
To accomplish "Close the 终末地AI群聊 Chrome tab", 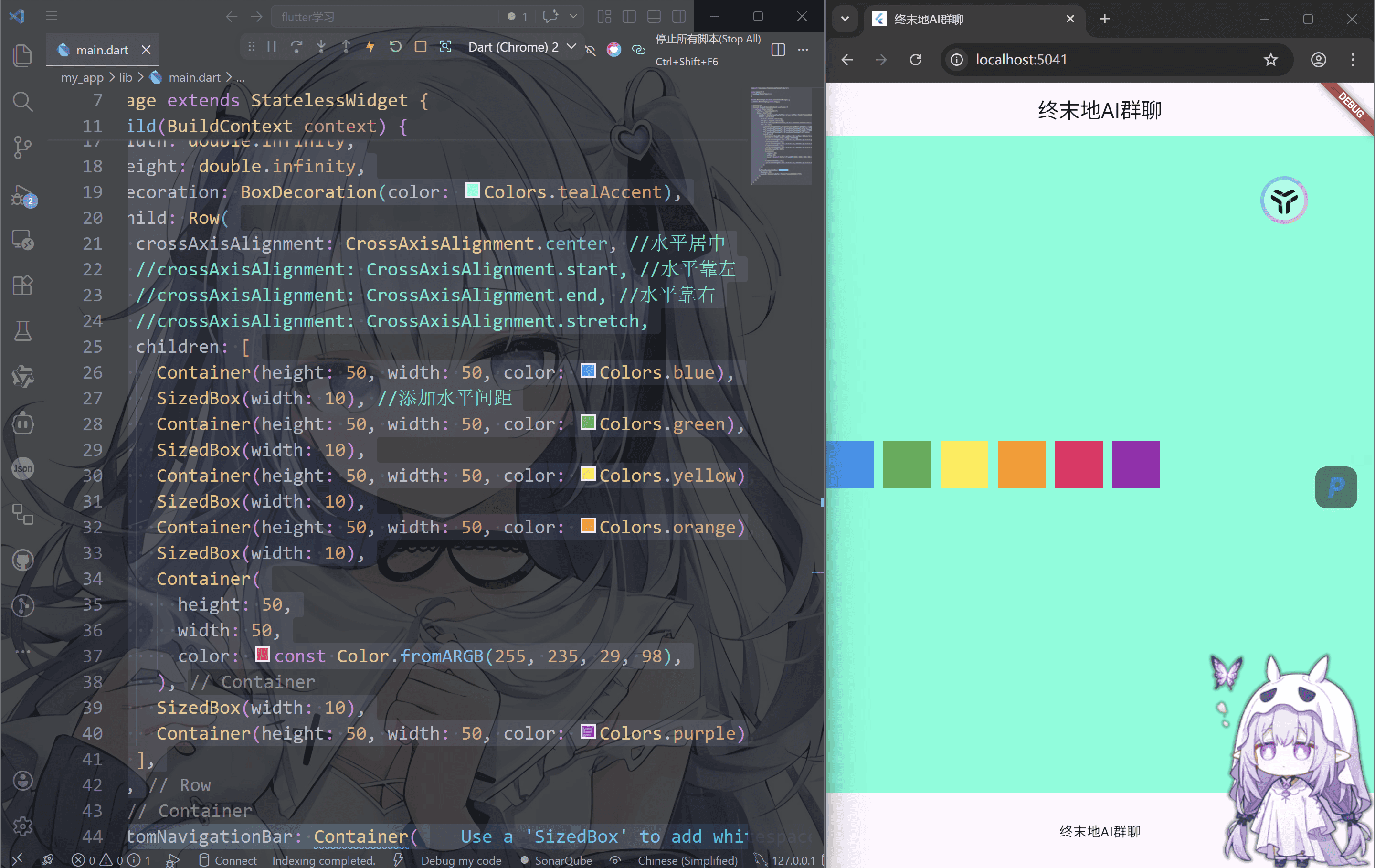I will 1070,19.
